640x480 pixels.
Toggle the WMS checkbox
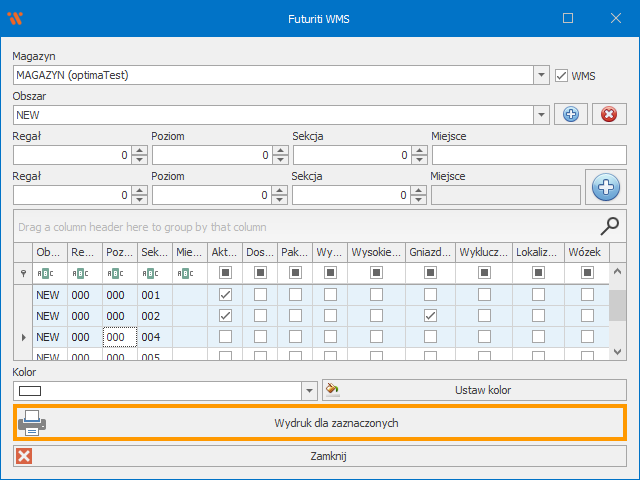pyautogui.click(x=562, y=75)
